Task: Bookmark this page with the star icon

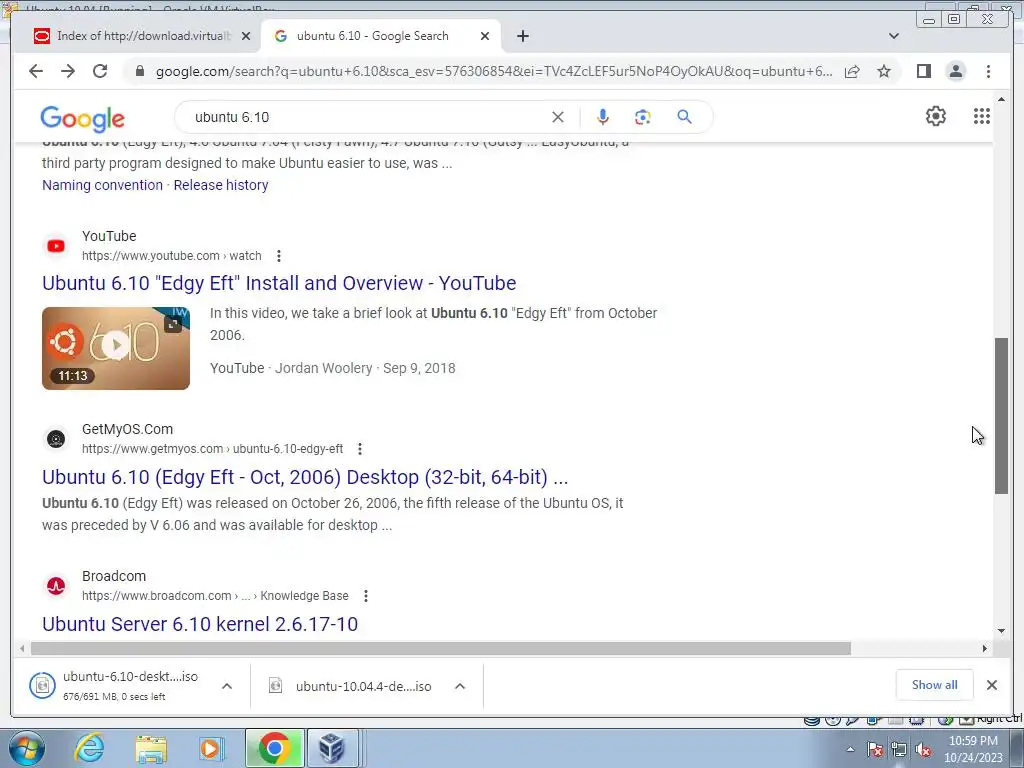Action: pyautogui.click(x=884, y=71)
